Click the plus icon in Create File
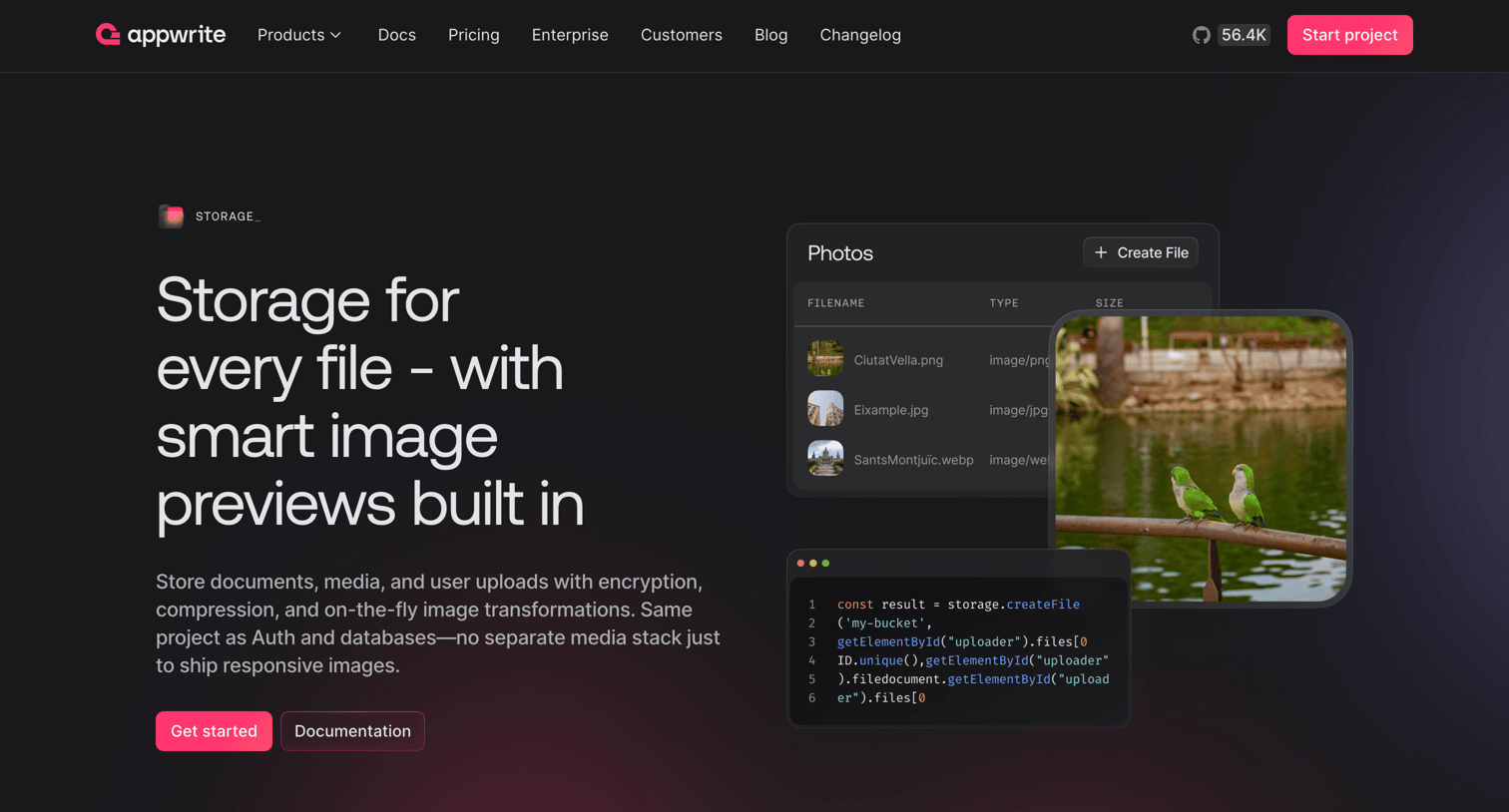Viewport: 1509px width, 812px height. pyautogui.click(x=1101, y=252)
